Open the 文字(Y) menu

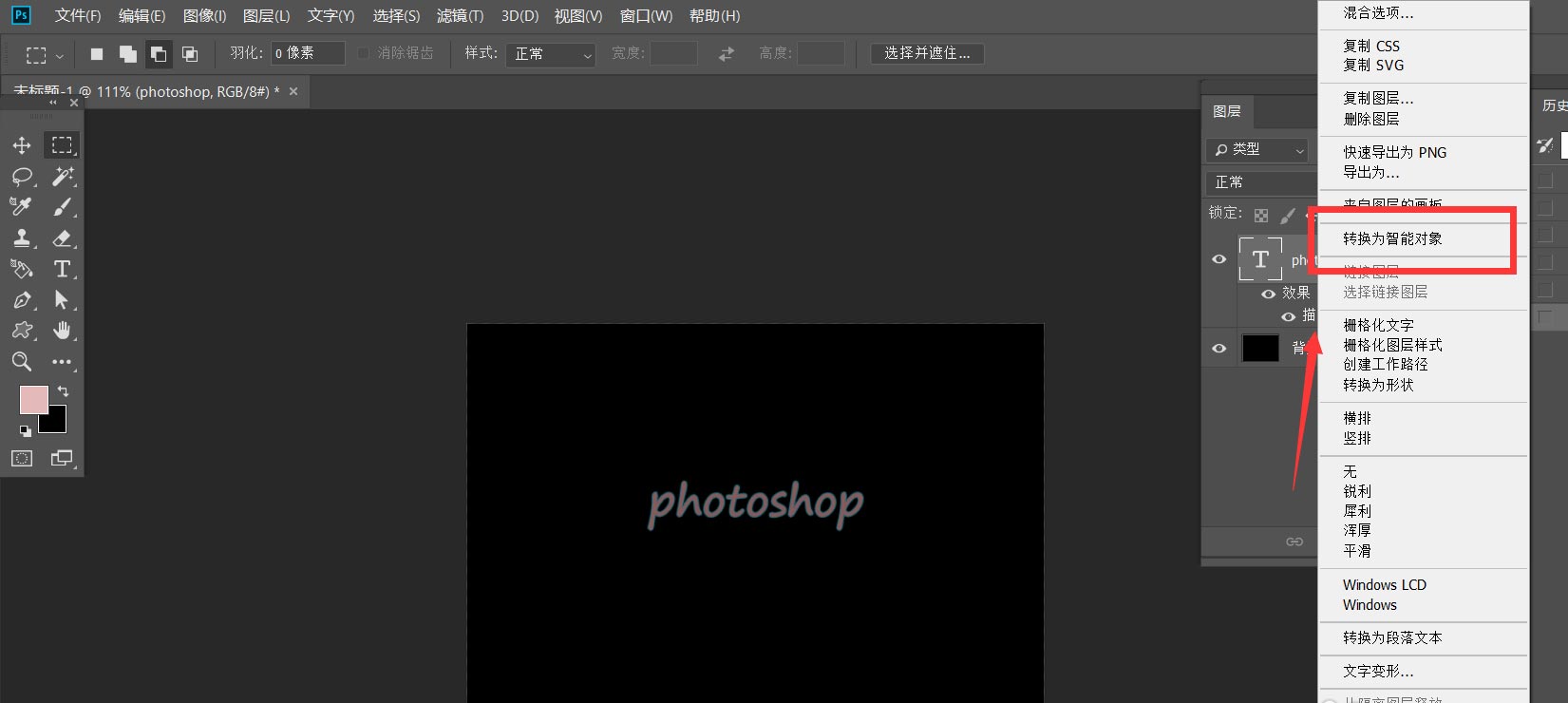click(x=331, y=16)
